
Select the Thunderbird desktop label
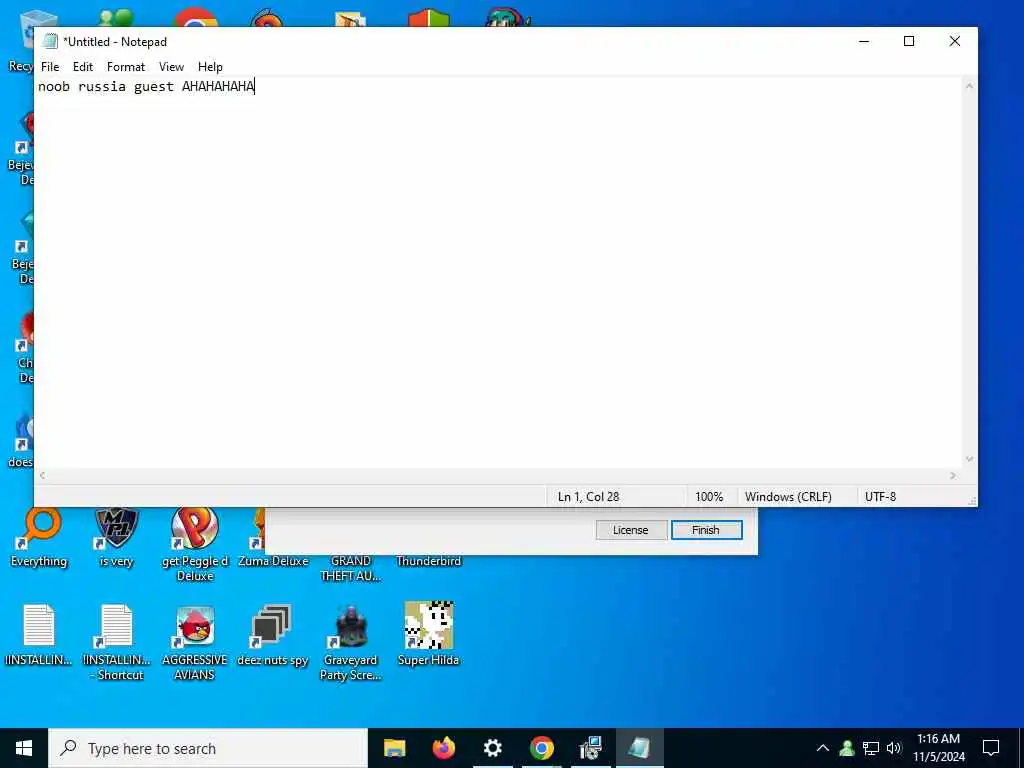point(428,561)
